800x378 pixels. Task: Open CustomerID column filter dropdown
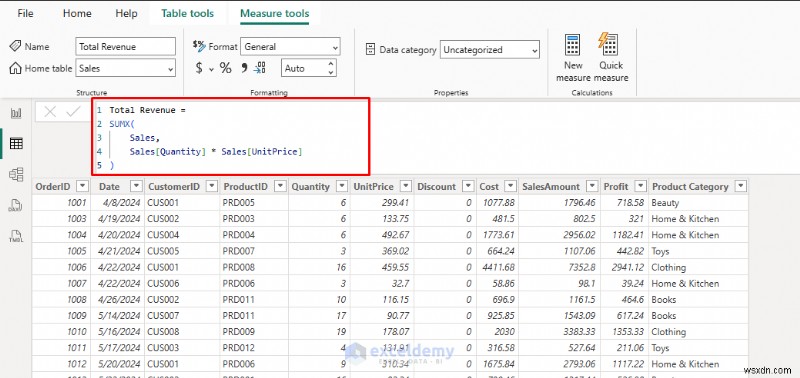tap(212, 186)
